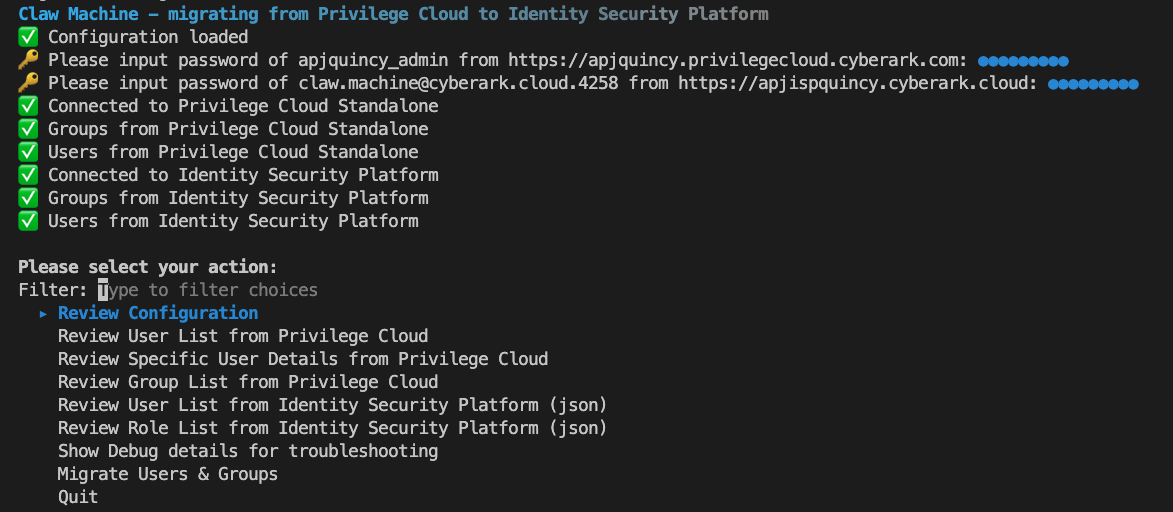1173x512 pixels.
Task: Click the text 'Configuration loaded'
Action: [x=148, y=37]
